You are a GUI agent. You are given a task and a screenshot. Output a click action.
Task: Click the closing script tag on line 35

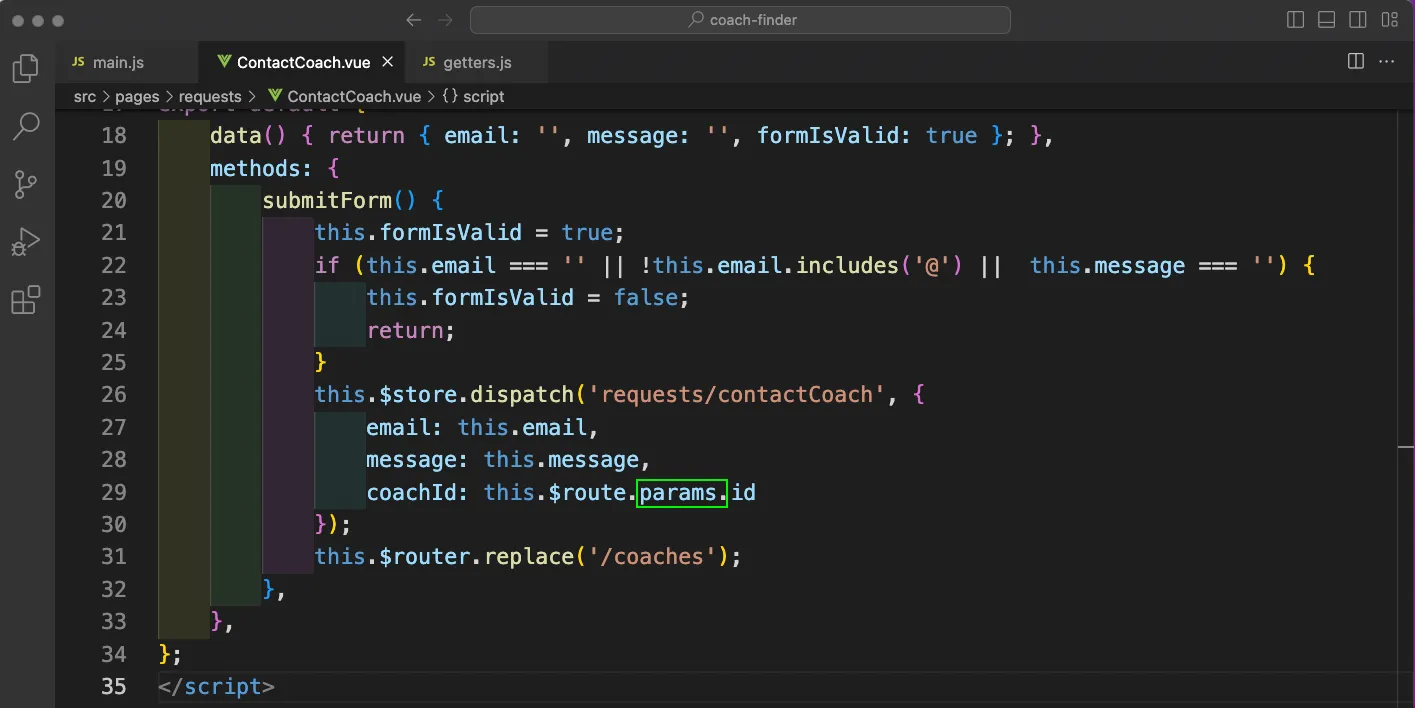click(216, 687)
